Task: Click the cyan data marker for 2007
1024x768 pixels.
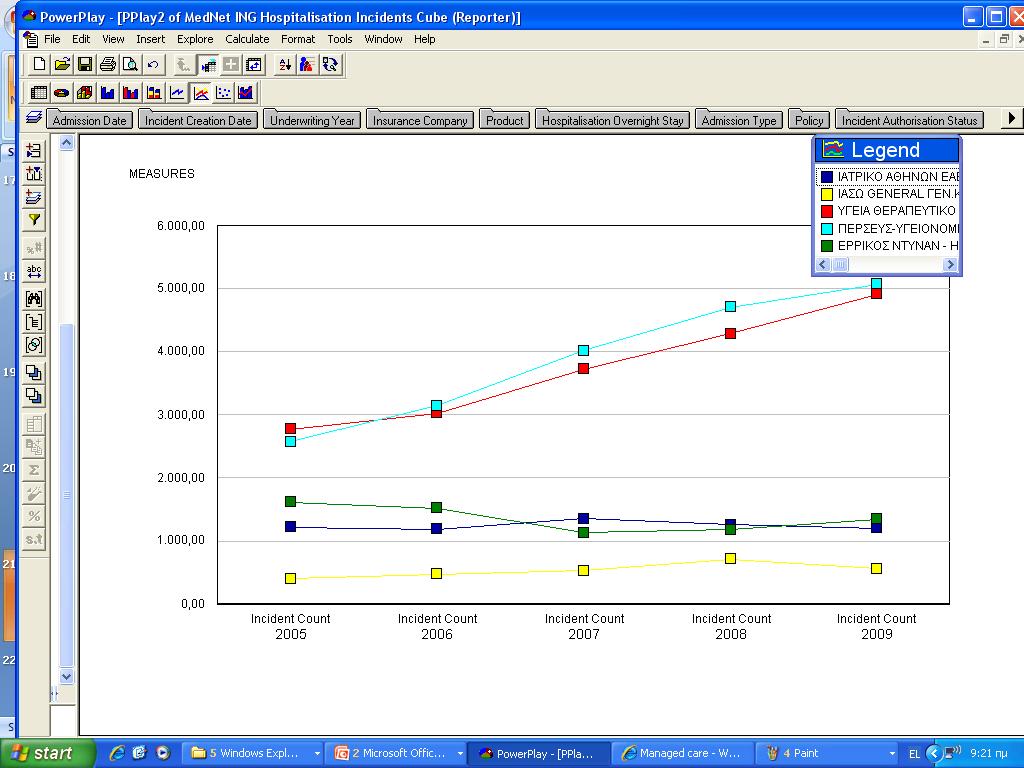Action: pyautogui.click(x=583, y=351)
